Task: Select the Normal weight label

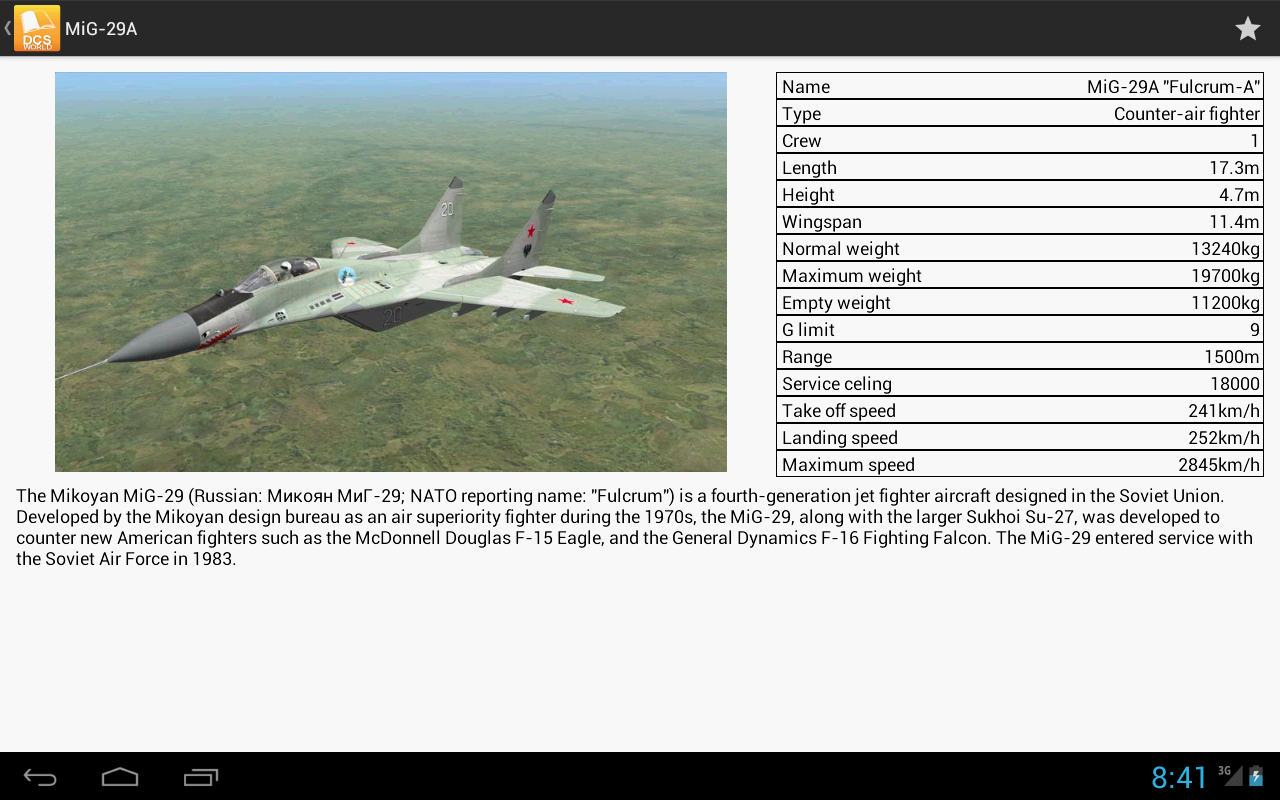Action: click(841, 249)
